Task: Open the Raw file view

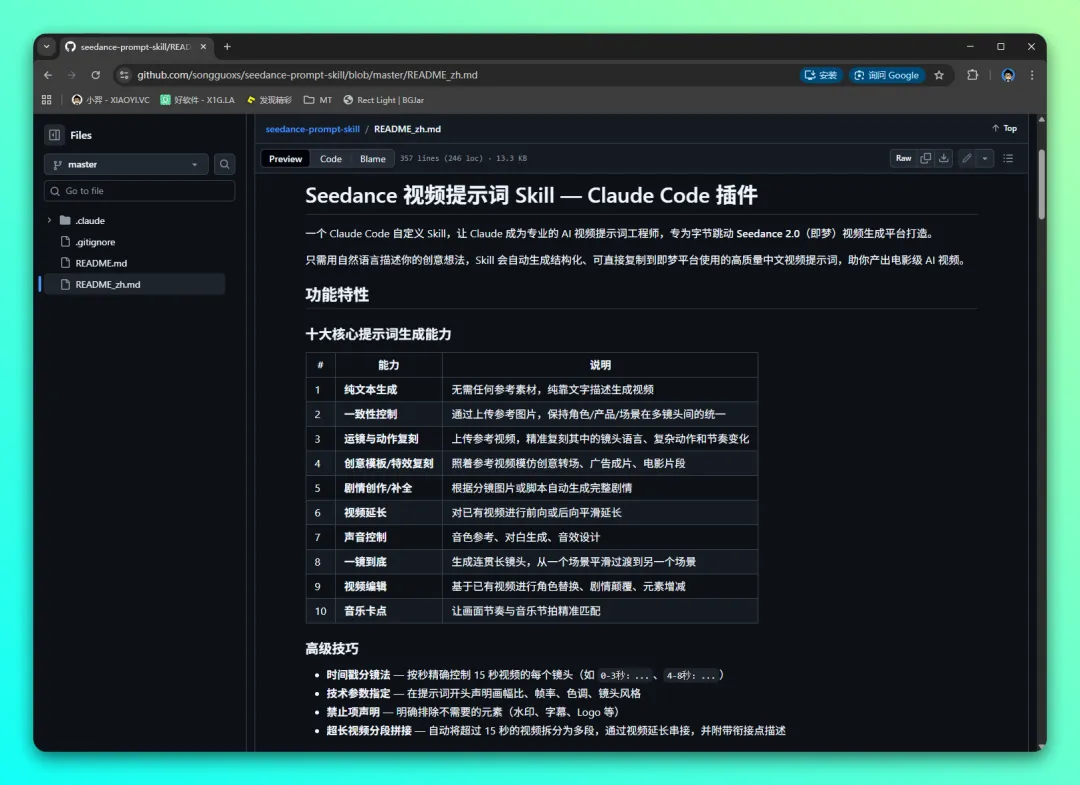Action: coord(903,158)
